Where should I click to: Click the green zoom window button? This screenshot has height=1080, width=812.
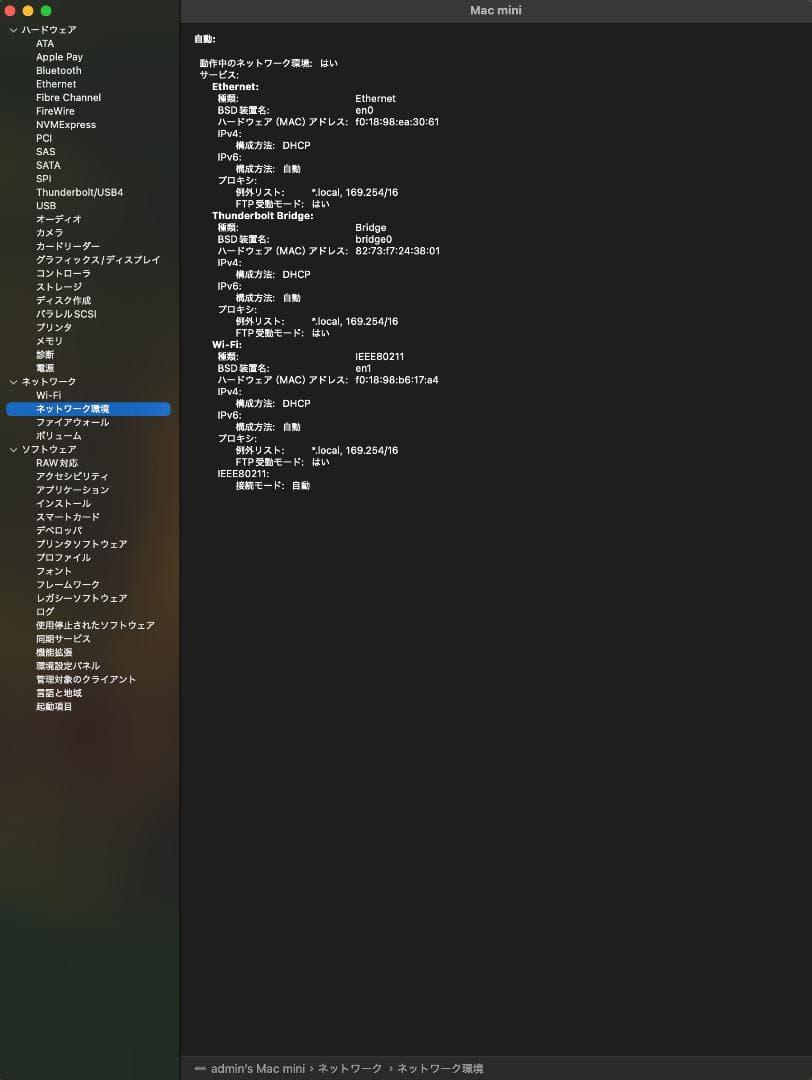[46, 10]
